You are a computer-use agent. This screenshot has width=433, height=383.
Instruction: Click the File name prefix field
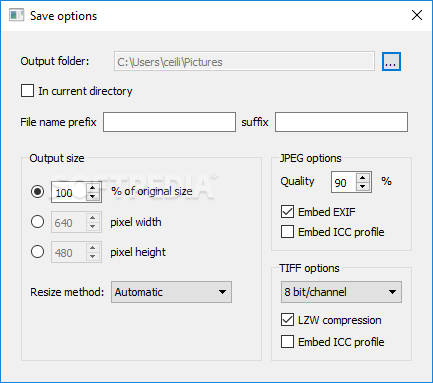tap(169, 122)
